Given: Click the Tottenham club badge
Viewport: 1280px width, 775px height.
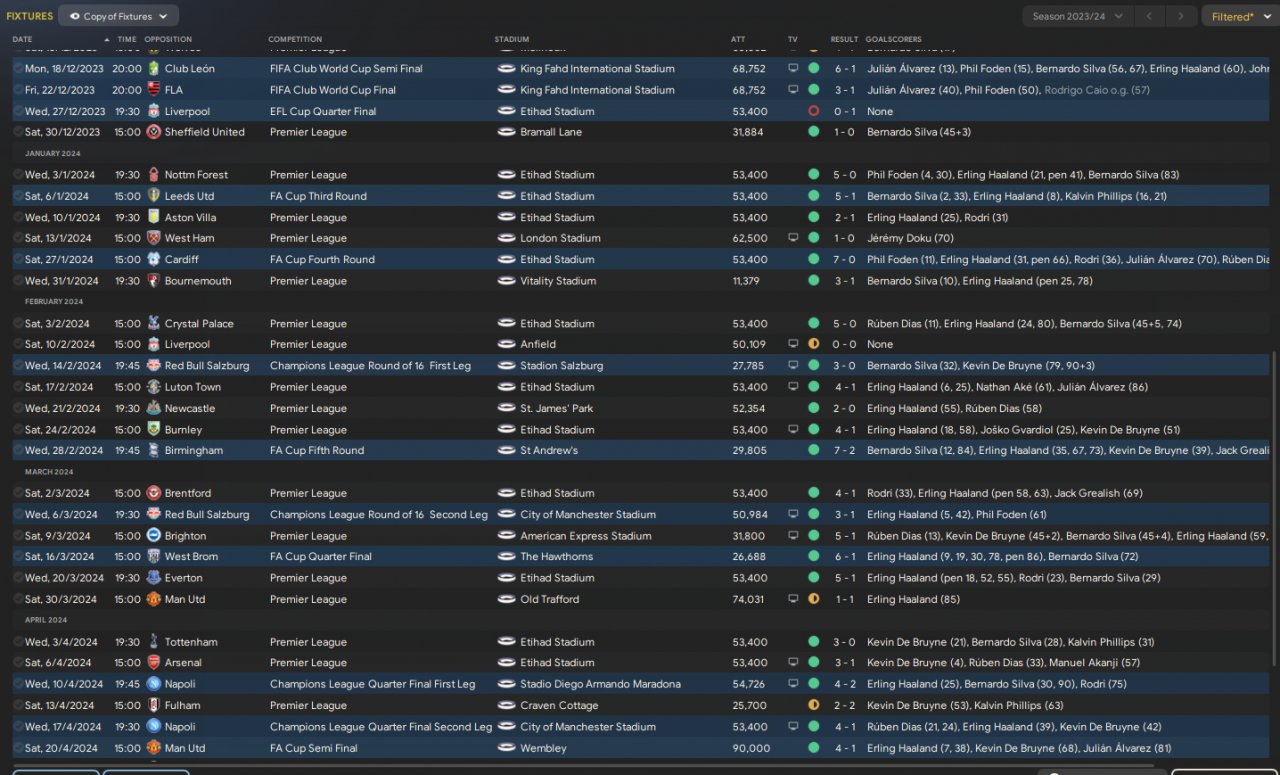Looking at the screenshot, I should (x=153, y=642).
